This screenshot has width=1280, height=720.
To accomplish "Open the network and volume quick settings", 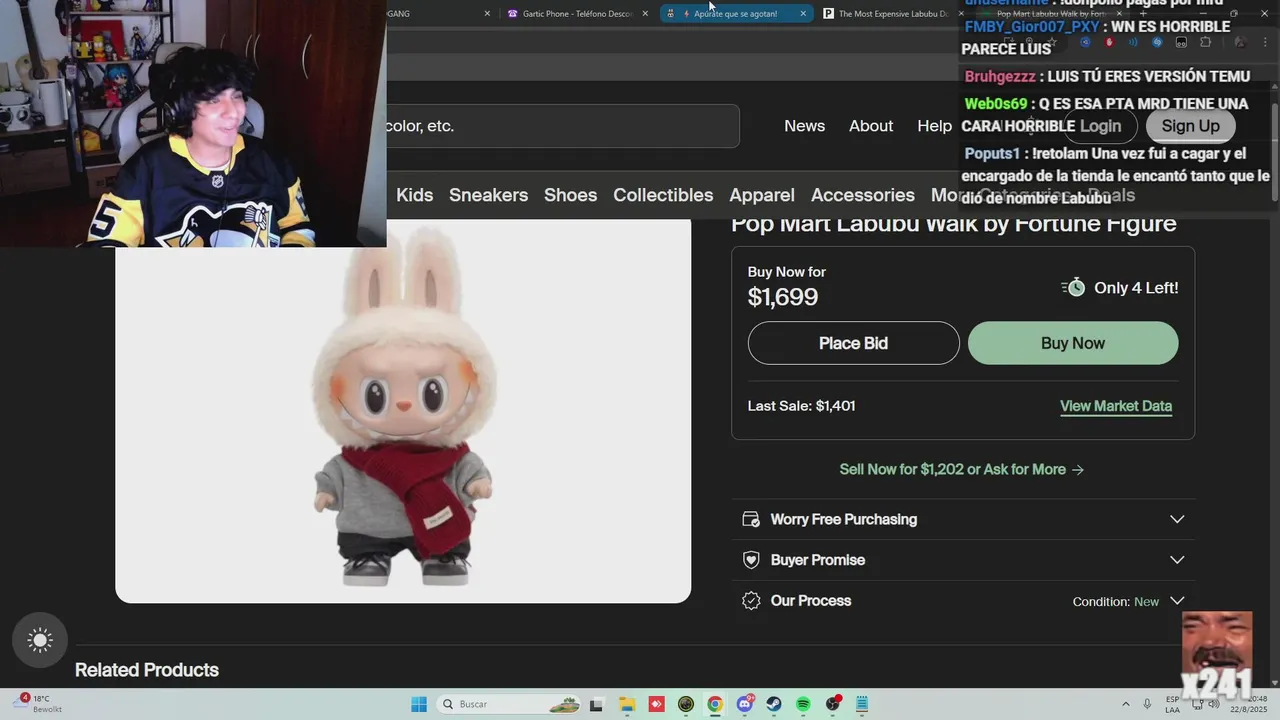I will point(1207,704).
